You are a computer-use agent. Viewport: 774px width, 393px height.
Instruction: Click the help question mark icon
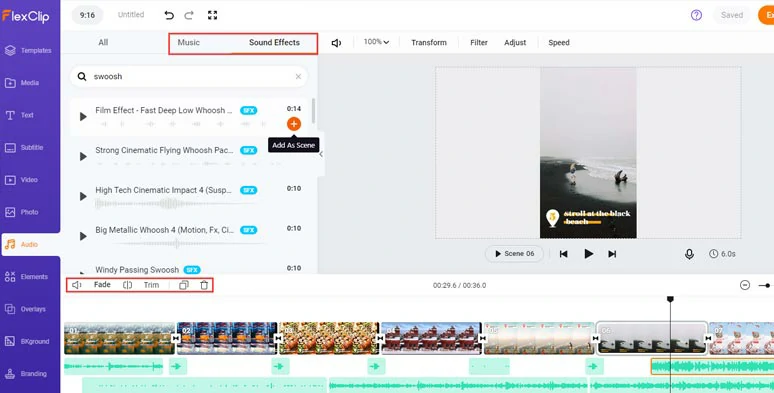[x=697, y=15]
